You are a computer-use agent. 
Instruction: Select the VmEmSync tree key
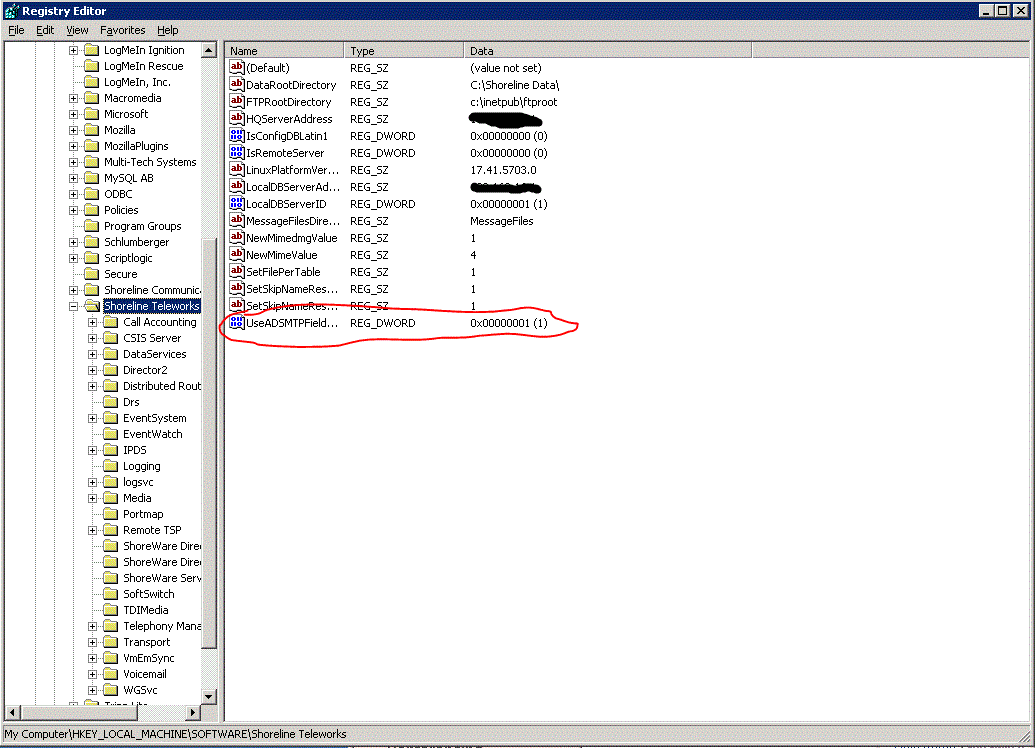click(149, 658)
